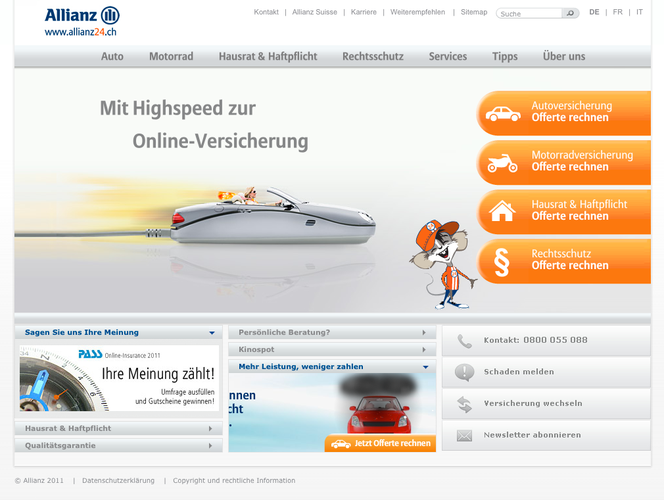Click Kontakt: 0800 055 088 text
The width and height of the screenshot is (664, 500).
point(535,340)
